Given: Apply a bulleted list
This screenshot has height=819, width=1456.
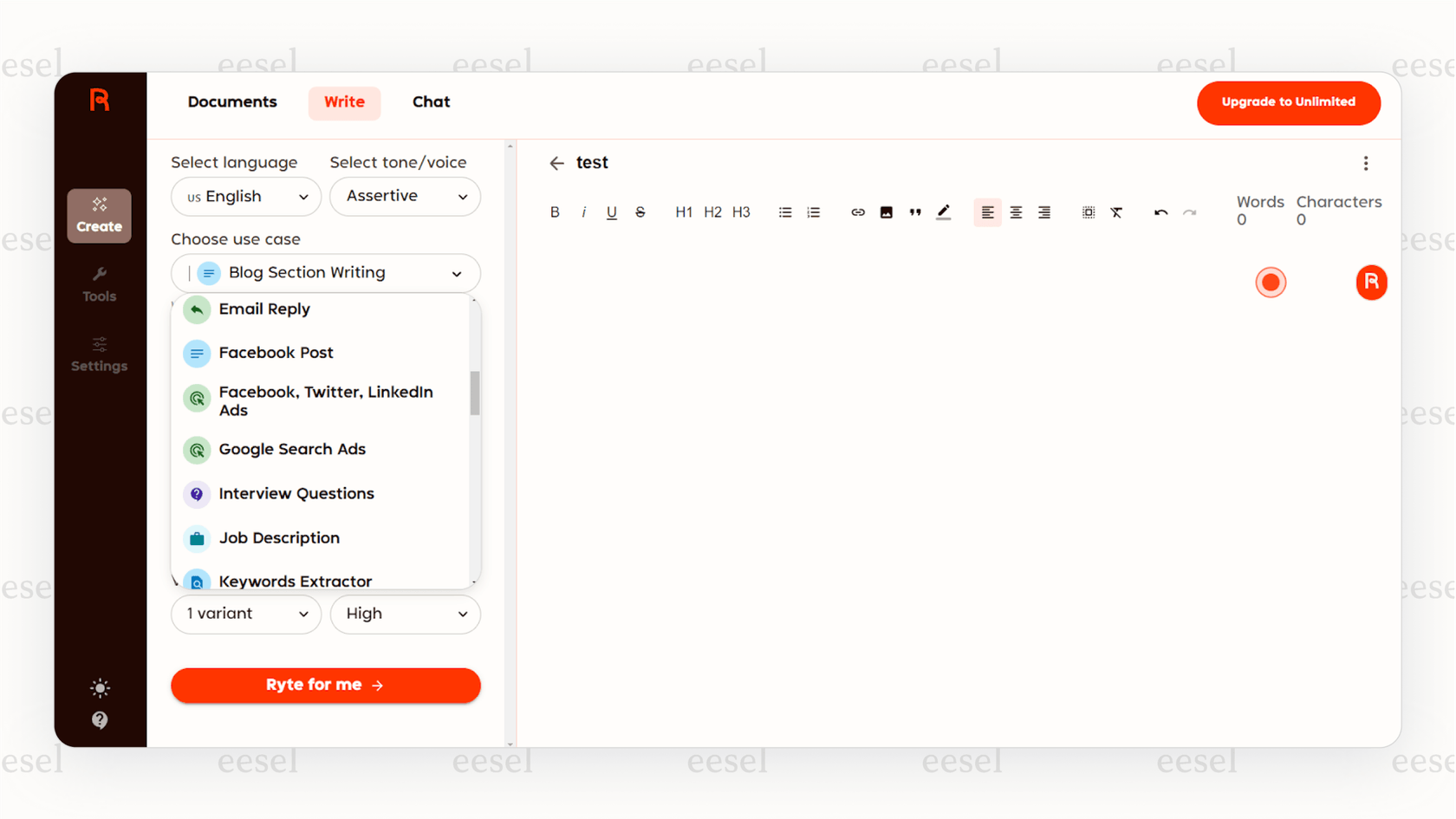Looking at the screenshot, I should pyautogui.click(x=784, y=211).
